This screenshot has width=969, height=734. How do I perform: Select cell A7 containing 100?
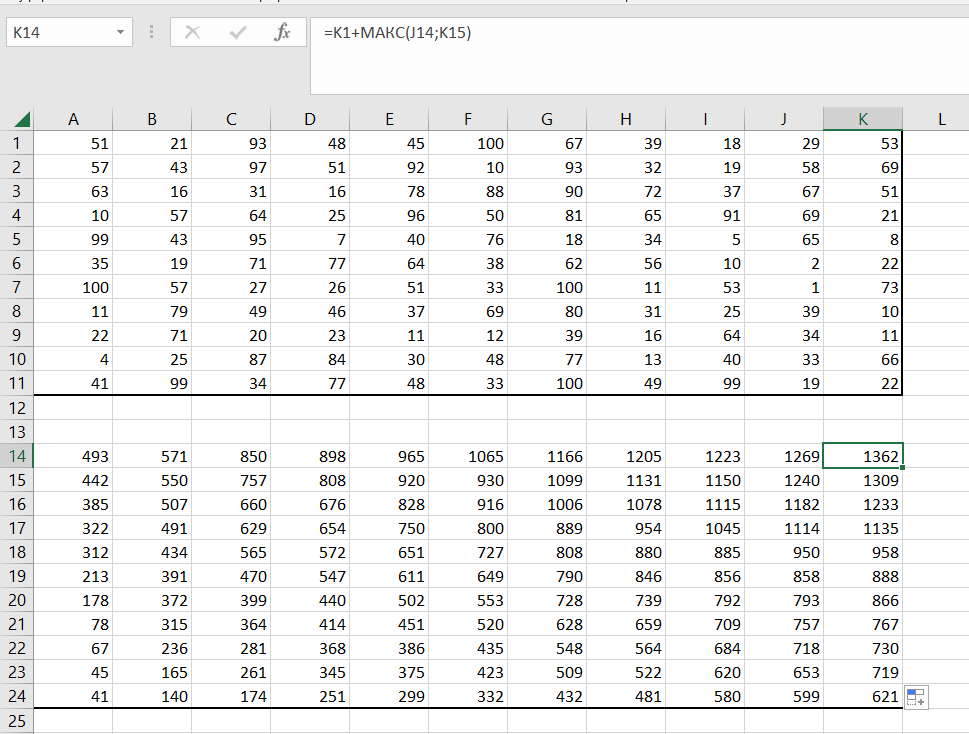tap(73, 288)
